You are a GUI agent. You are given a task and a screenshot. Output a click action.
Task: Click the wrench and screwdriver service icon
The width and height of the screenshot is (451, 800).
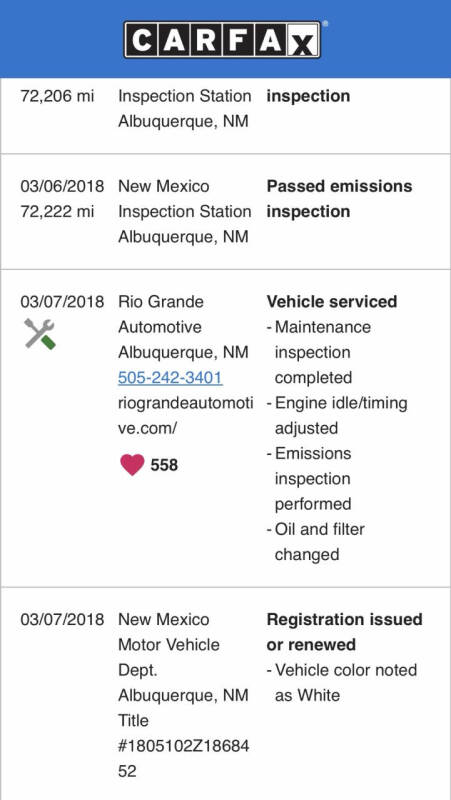(x=40, y=335)
